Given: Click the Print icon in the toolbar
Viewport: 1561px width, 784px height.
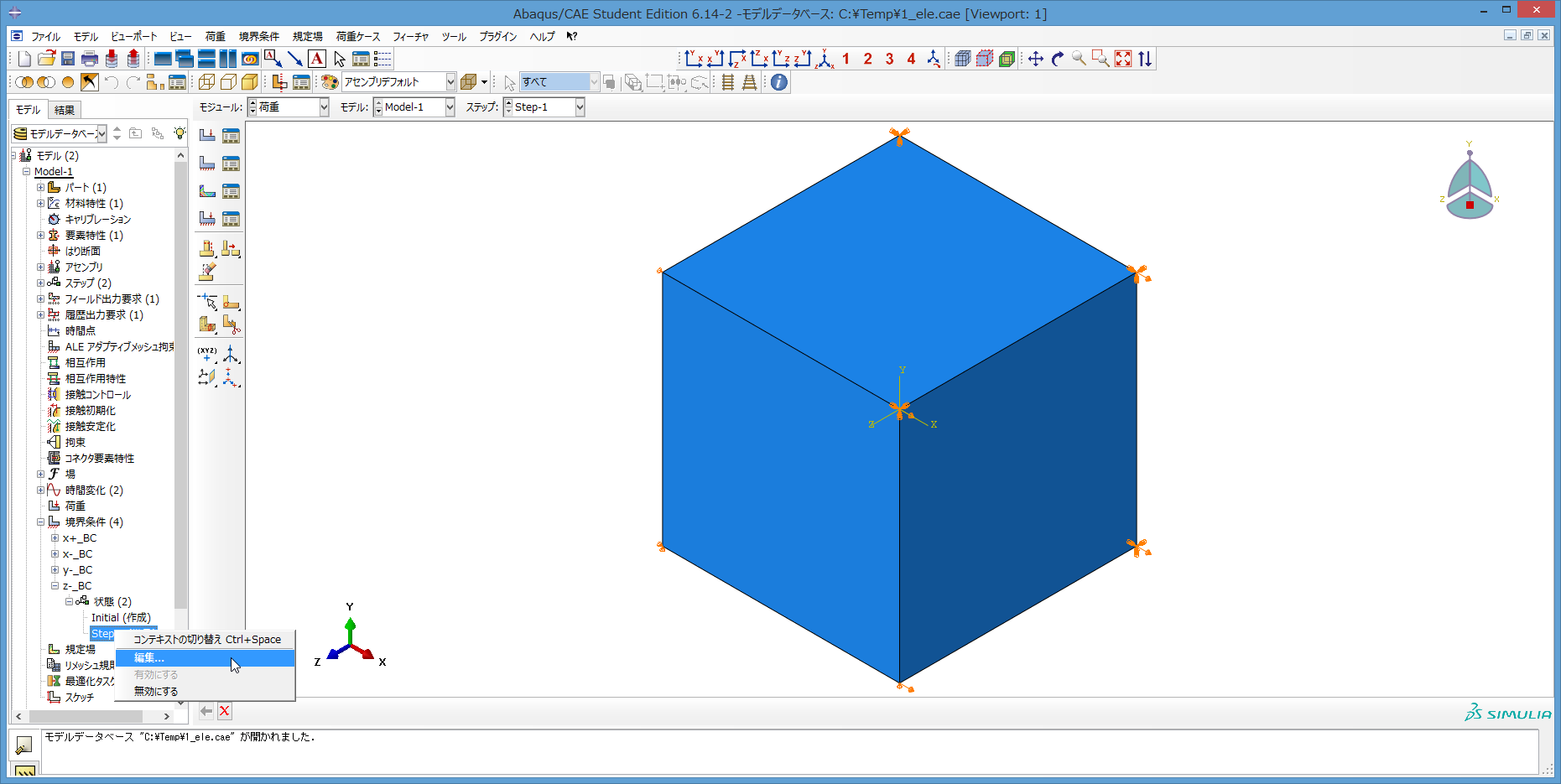Looking at the screenshot, I should pyautogui.click(x=90, y=59).
